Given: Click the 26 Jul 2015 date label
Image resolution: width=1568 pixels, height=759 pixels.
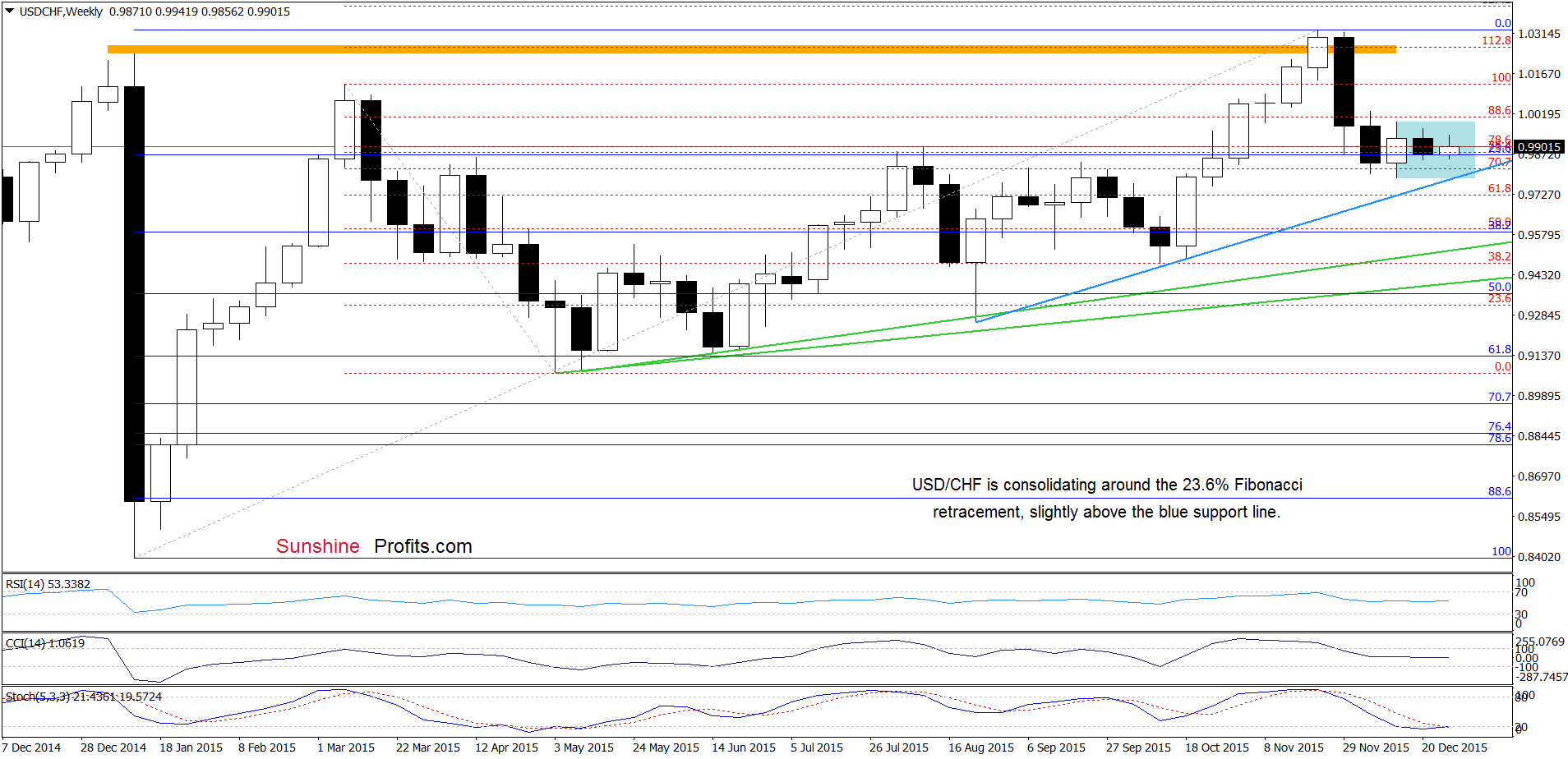Looking at the screenshot, I should (899, 747).
